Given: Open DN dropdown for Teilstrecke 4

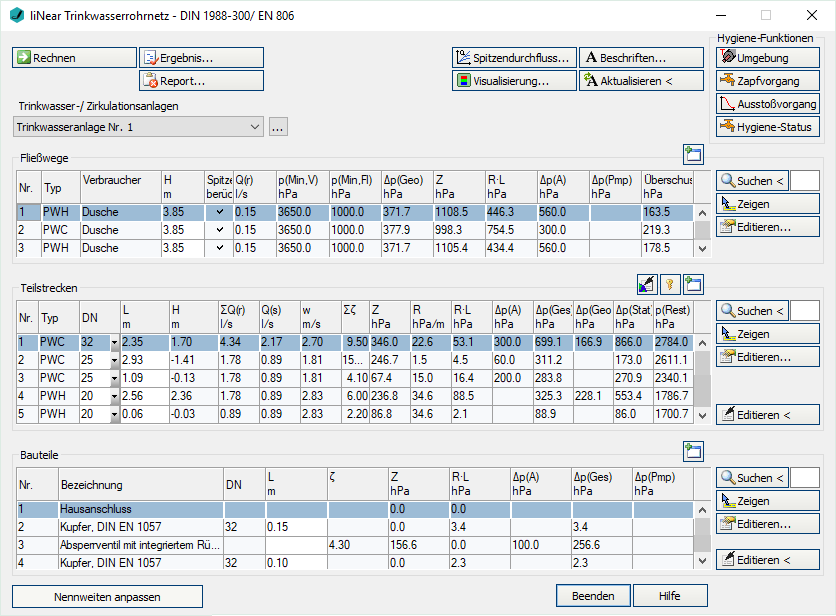Looking at the screenshot, I should (115, 397).
